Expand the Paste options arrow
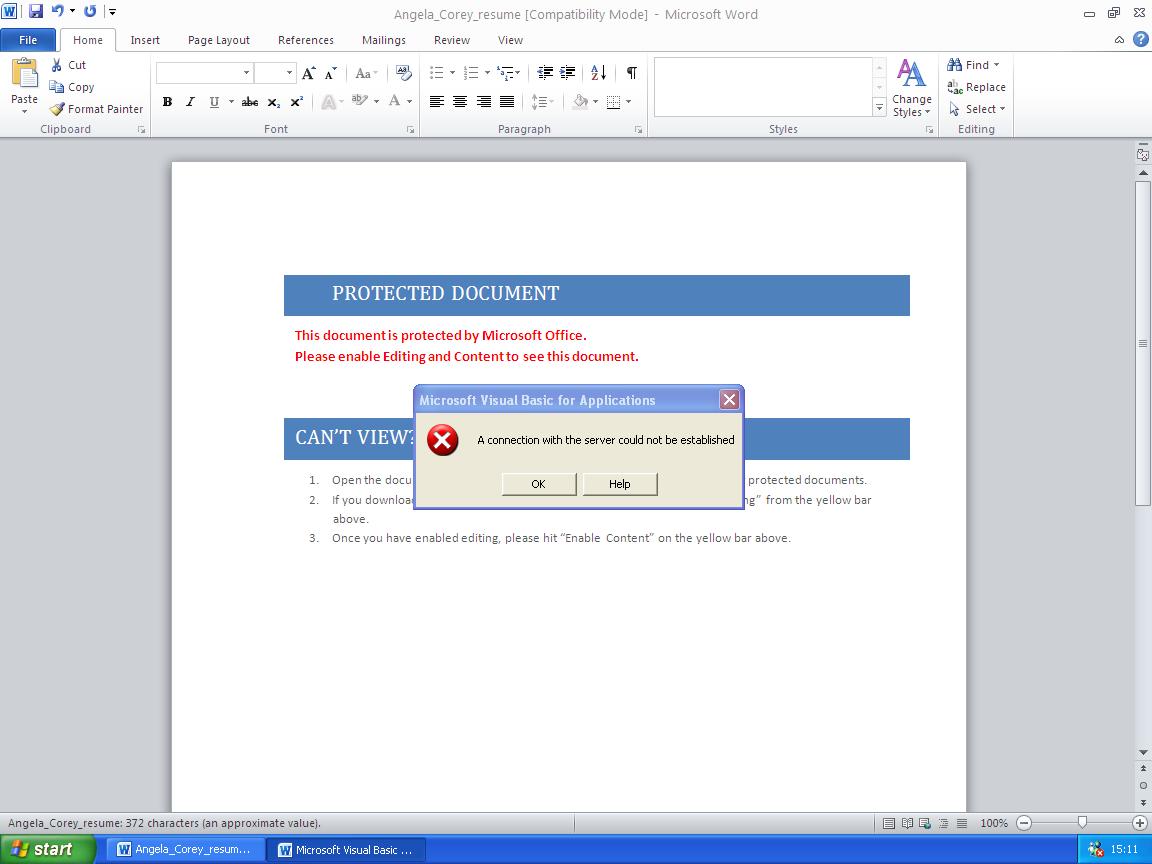The height and width of the screenshot is (864, 1152). [24, 111]
